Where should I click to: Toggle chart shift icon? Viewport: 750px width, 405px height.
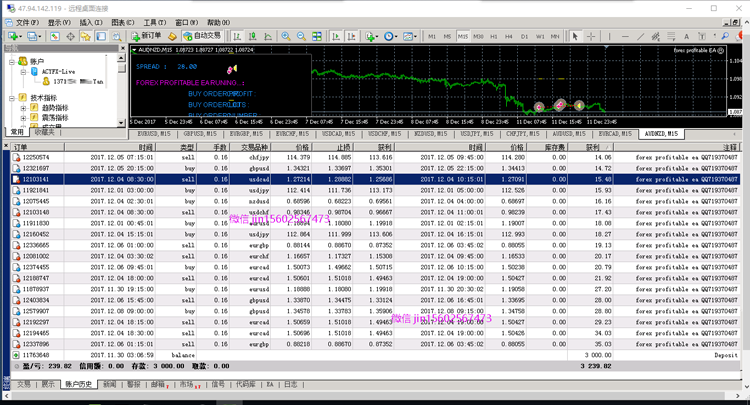pos(352,36)
